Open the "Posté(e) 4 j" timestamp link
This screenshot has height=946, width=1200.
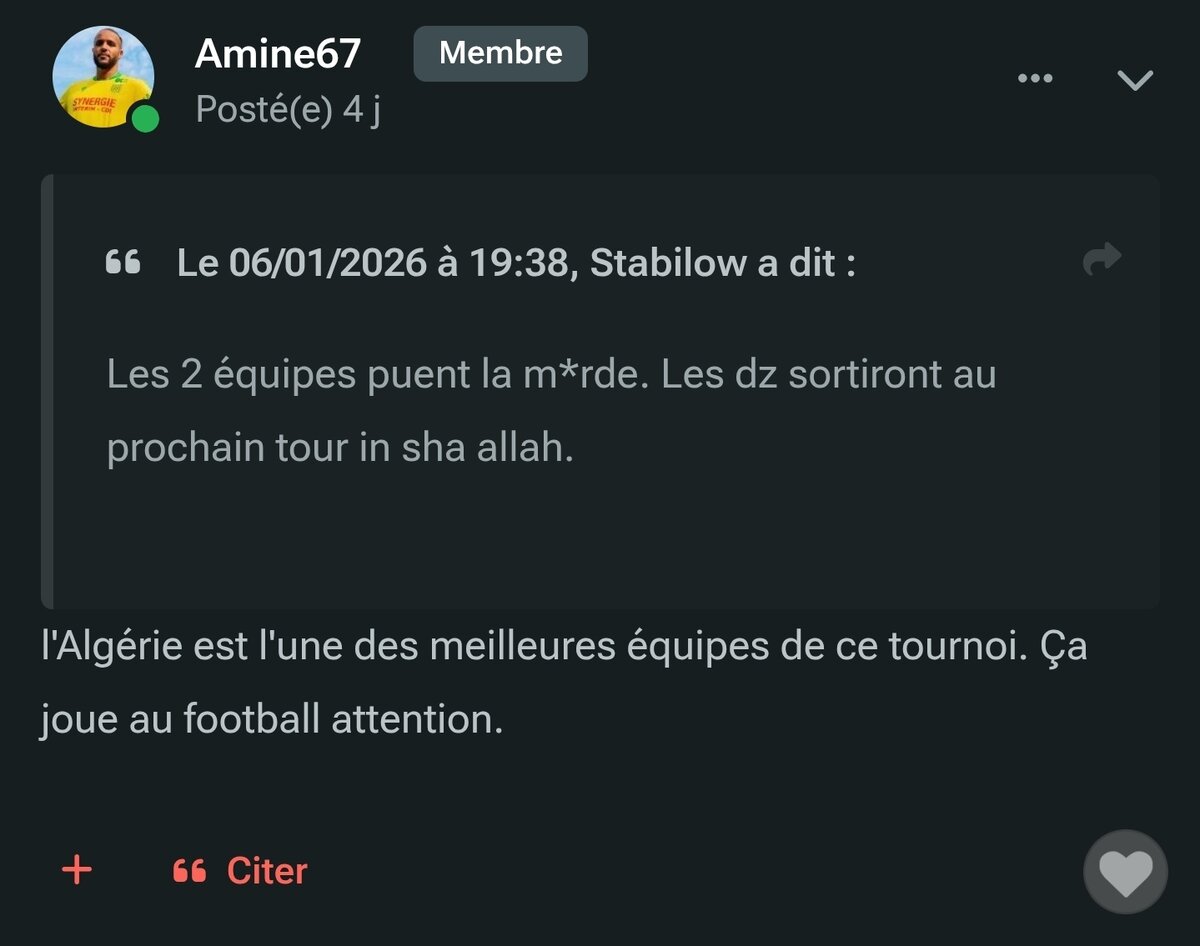pyautogui.click(x=288, y=110)
